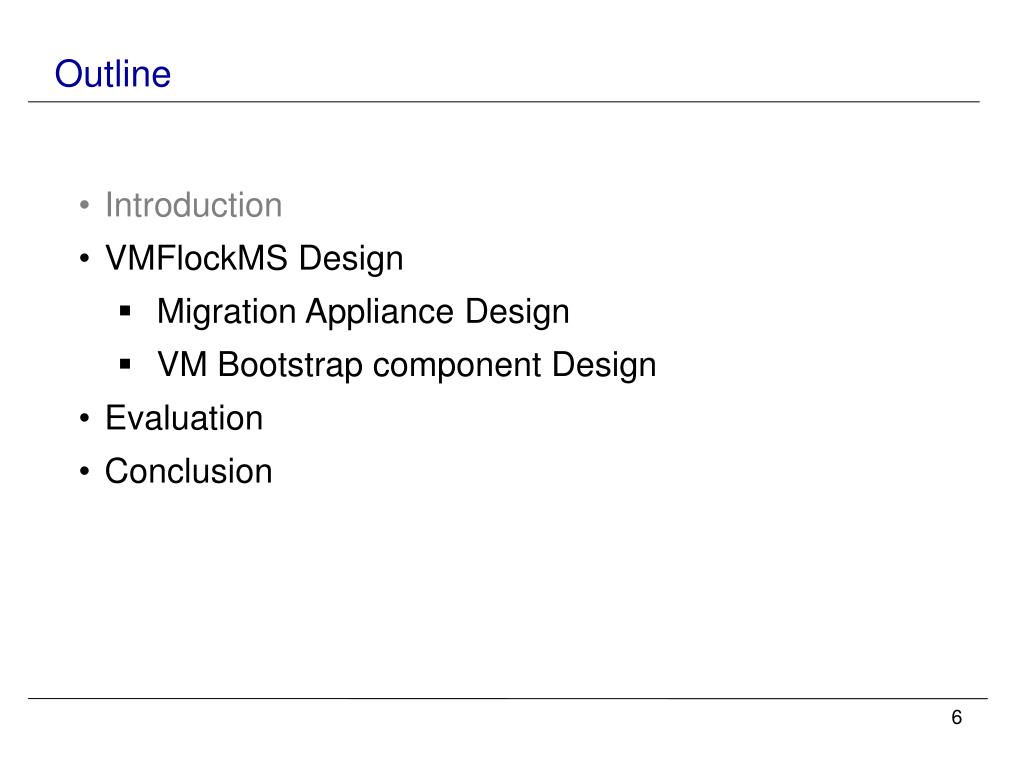Click the round bullet before Introduction

coord(84,206)
